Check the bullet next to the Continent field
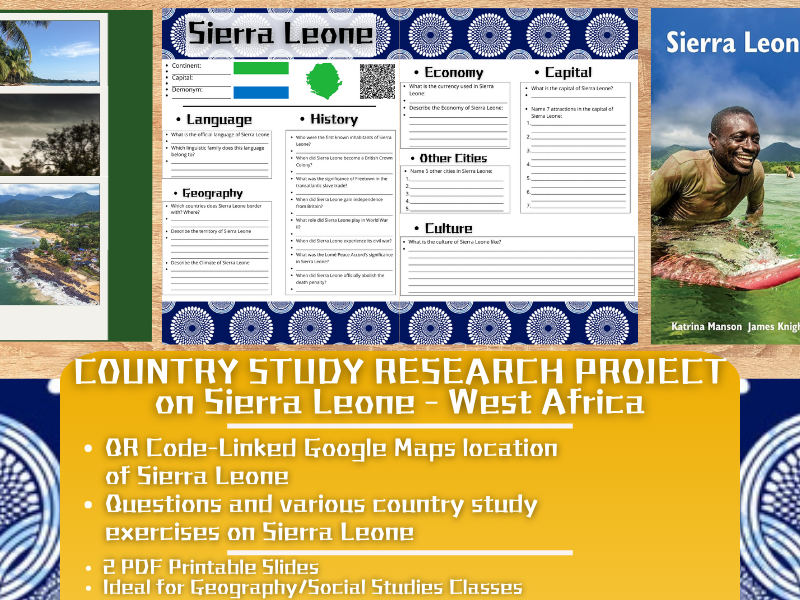The width and height of the screenshot is (800, 600). click(167, 66)
